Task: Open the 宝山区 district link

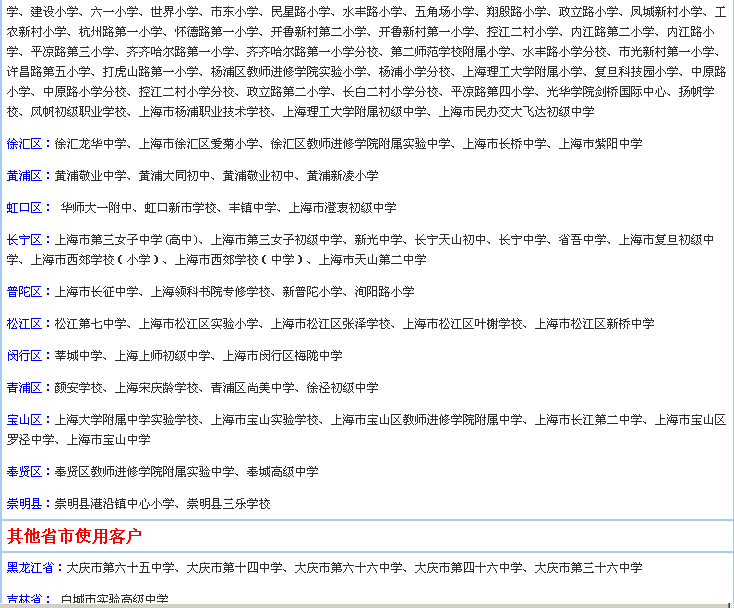Action: tap(24, 420)
